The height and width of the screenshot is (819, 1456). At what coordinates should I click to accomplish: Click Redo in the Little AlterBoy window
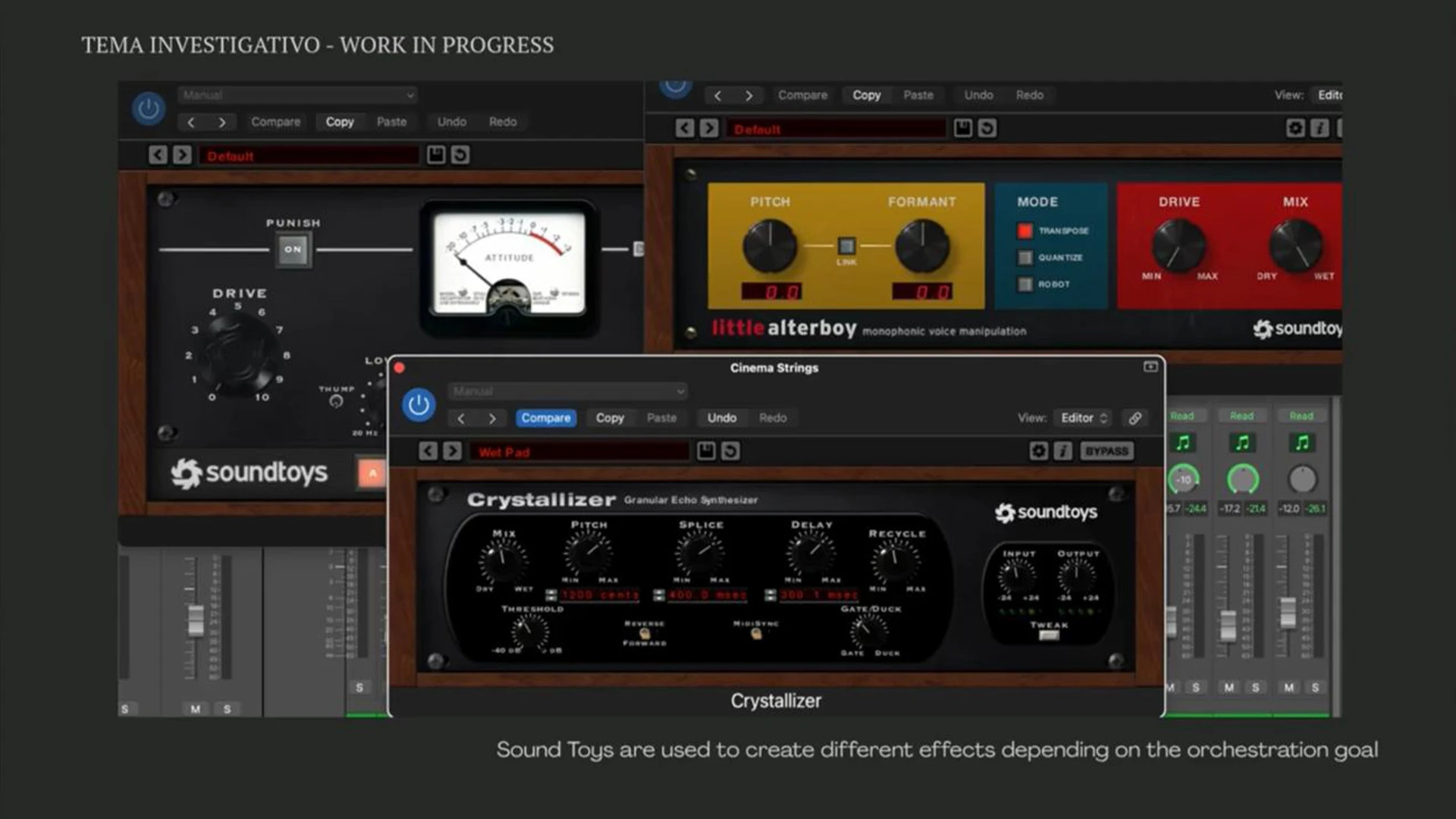(1030, 95)
